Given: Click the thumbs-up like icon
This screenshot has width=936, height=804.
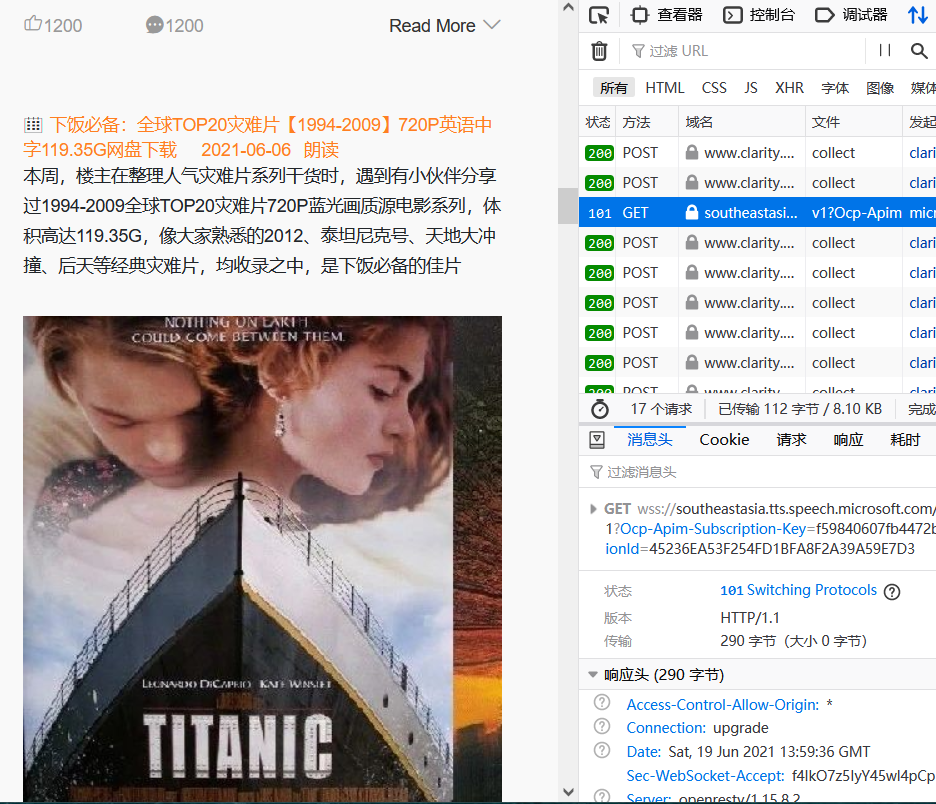Looking at the screenshot, I should [33, 24].
